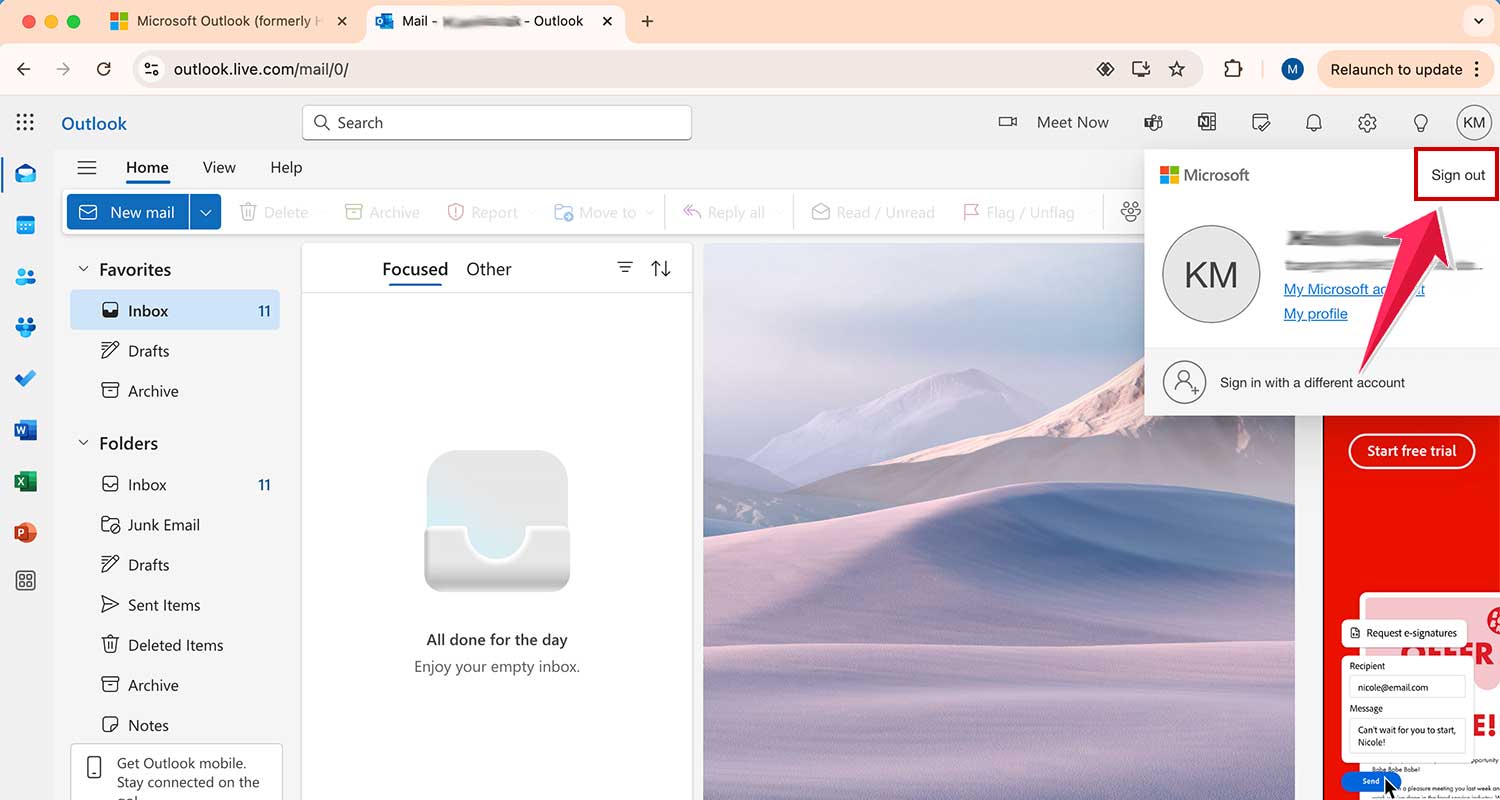Toggle the message filter options
Image resolution: width=1500 pixels, height=800 pixels.
625,268
